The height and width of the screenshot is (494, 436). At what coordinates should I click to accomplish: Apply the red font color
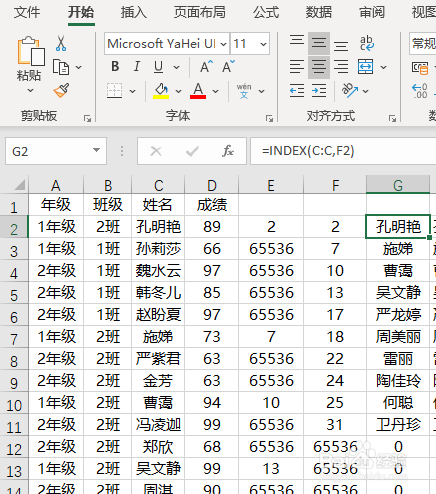click(x=198, y=91)
